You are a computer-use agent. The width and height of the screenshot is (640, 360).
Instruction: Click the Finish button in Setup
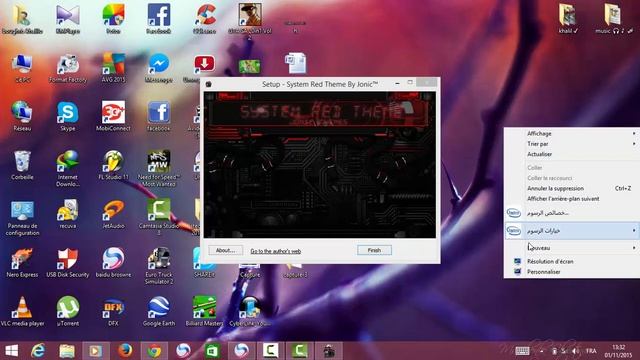pos(374,250)
